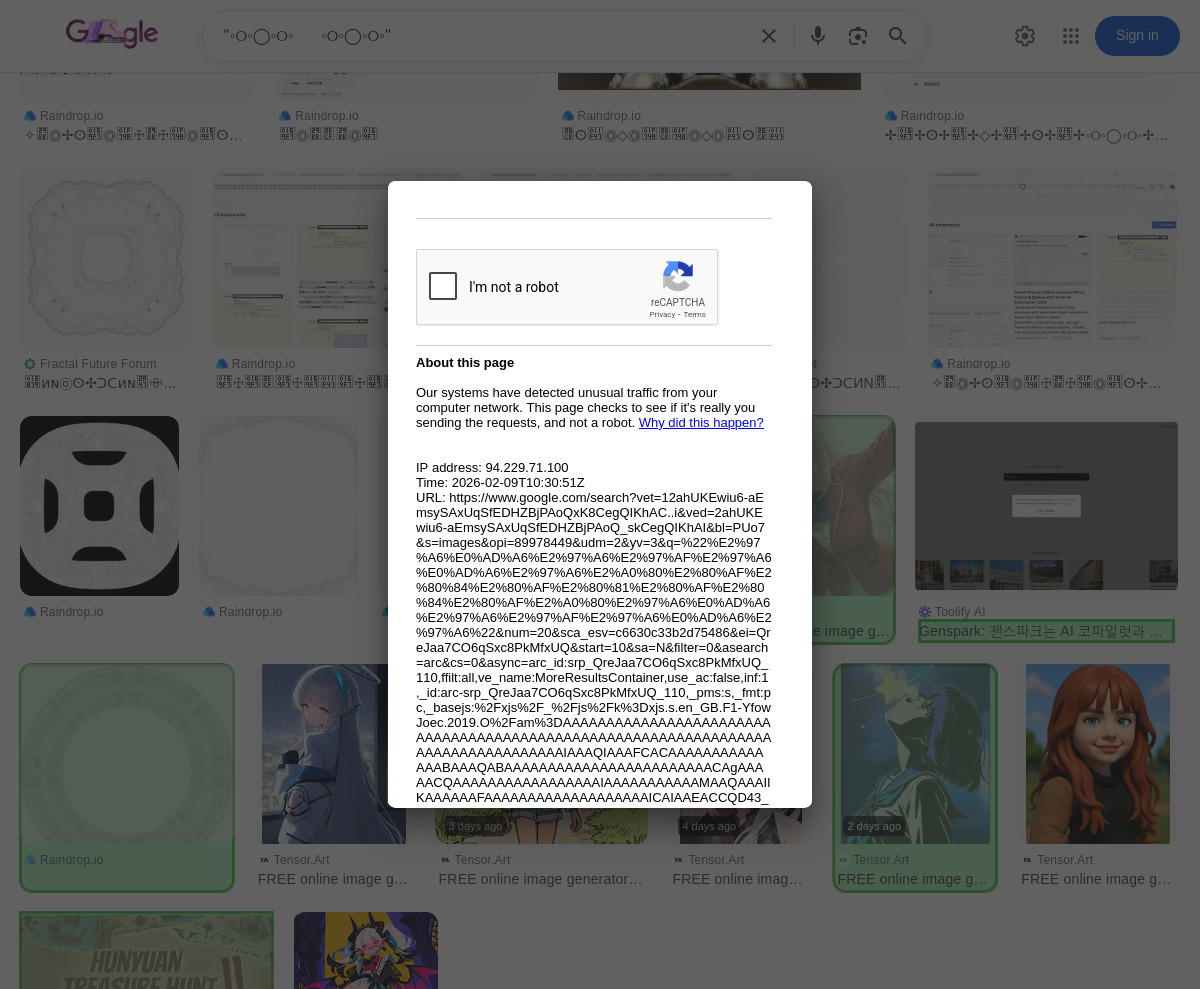Click inside the Google search field
The height and width of the screenshot is (989, 1200).
480,37
